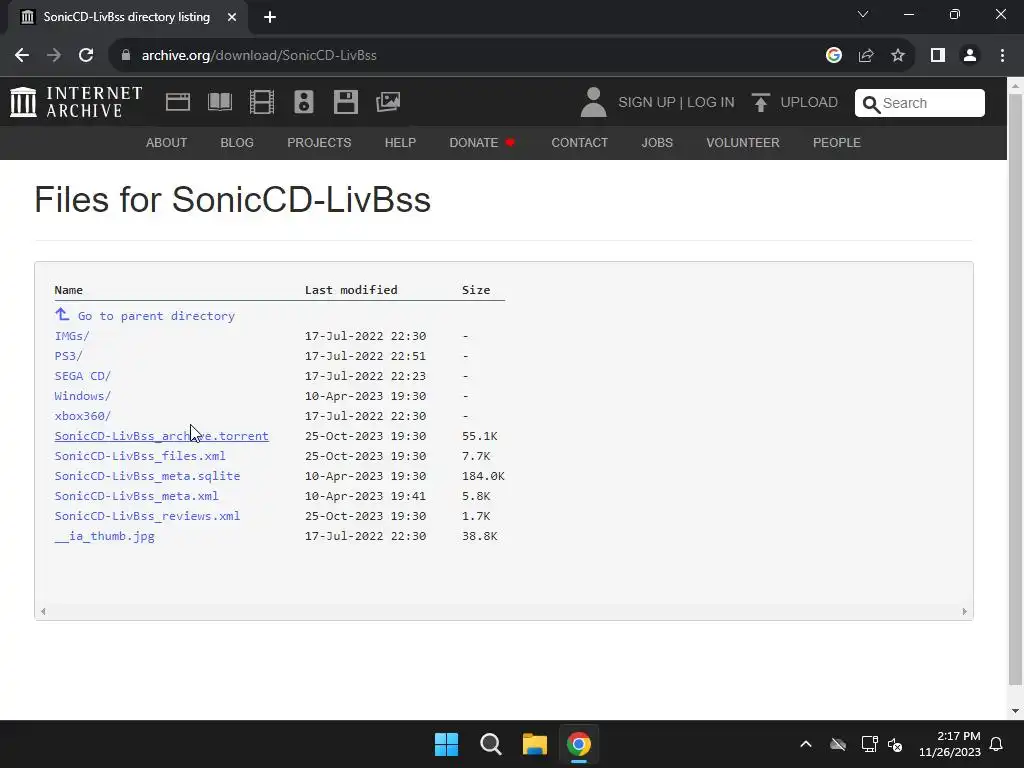1024x768 pixels.
Task: Click the taskbar clock and date
Action: tap(950, 744)
